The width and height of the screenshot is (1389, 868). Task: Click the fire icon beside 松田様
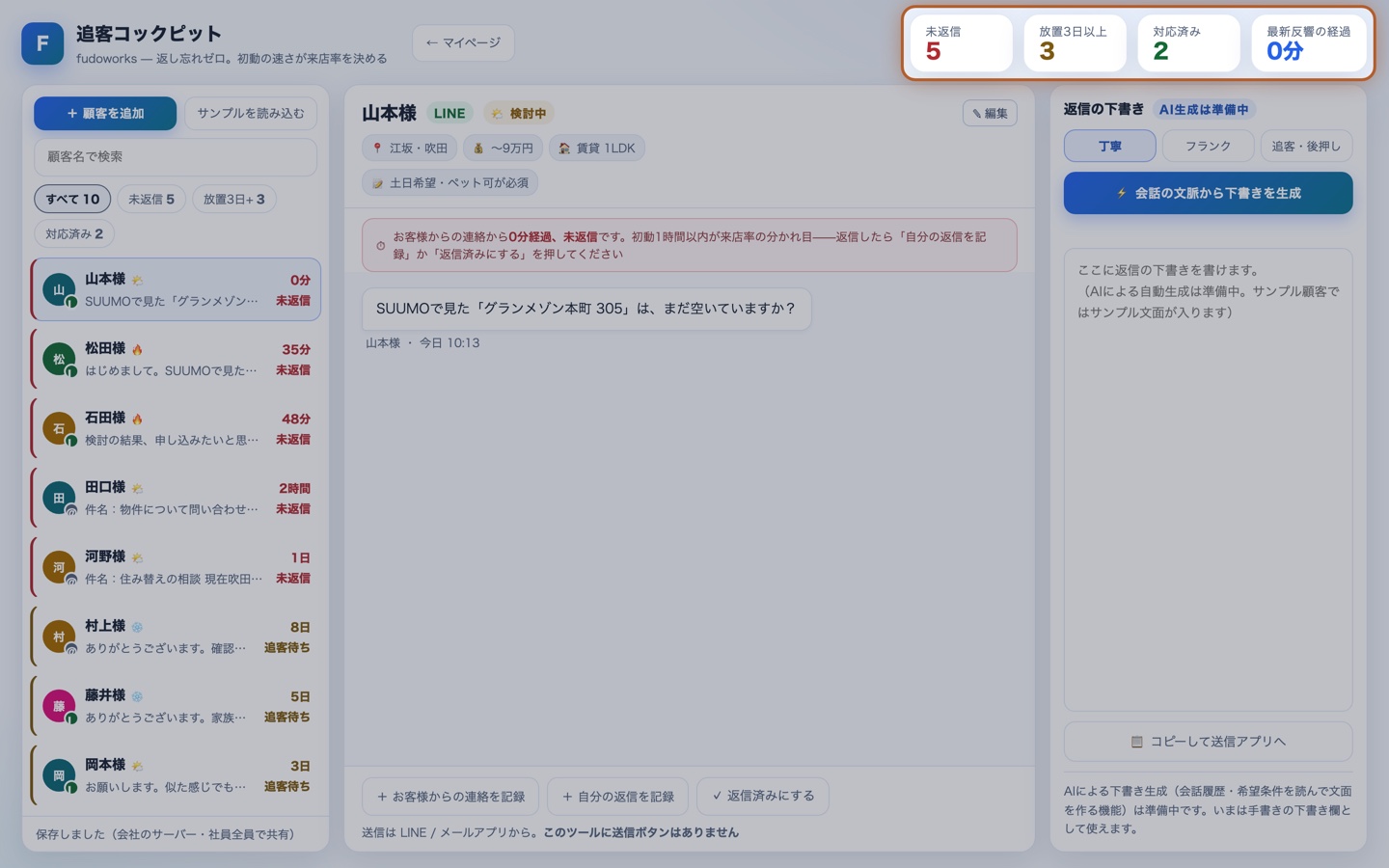(x=137, y=349)
